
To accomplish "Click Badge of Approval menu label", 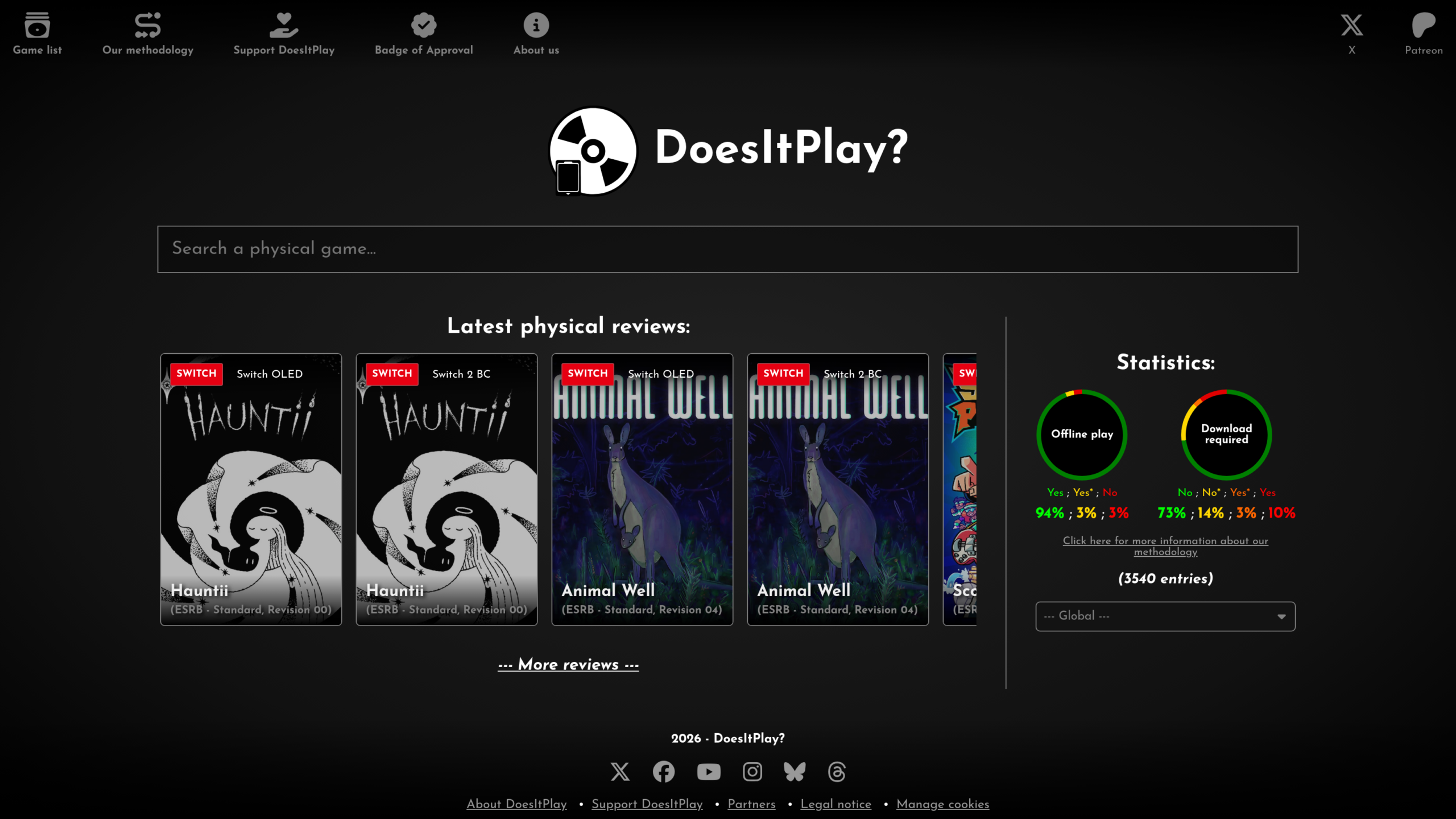I will (424, 50).
